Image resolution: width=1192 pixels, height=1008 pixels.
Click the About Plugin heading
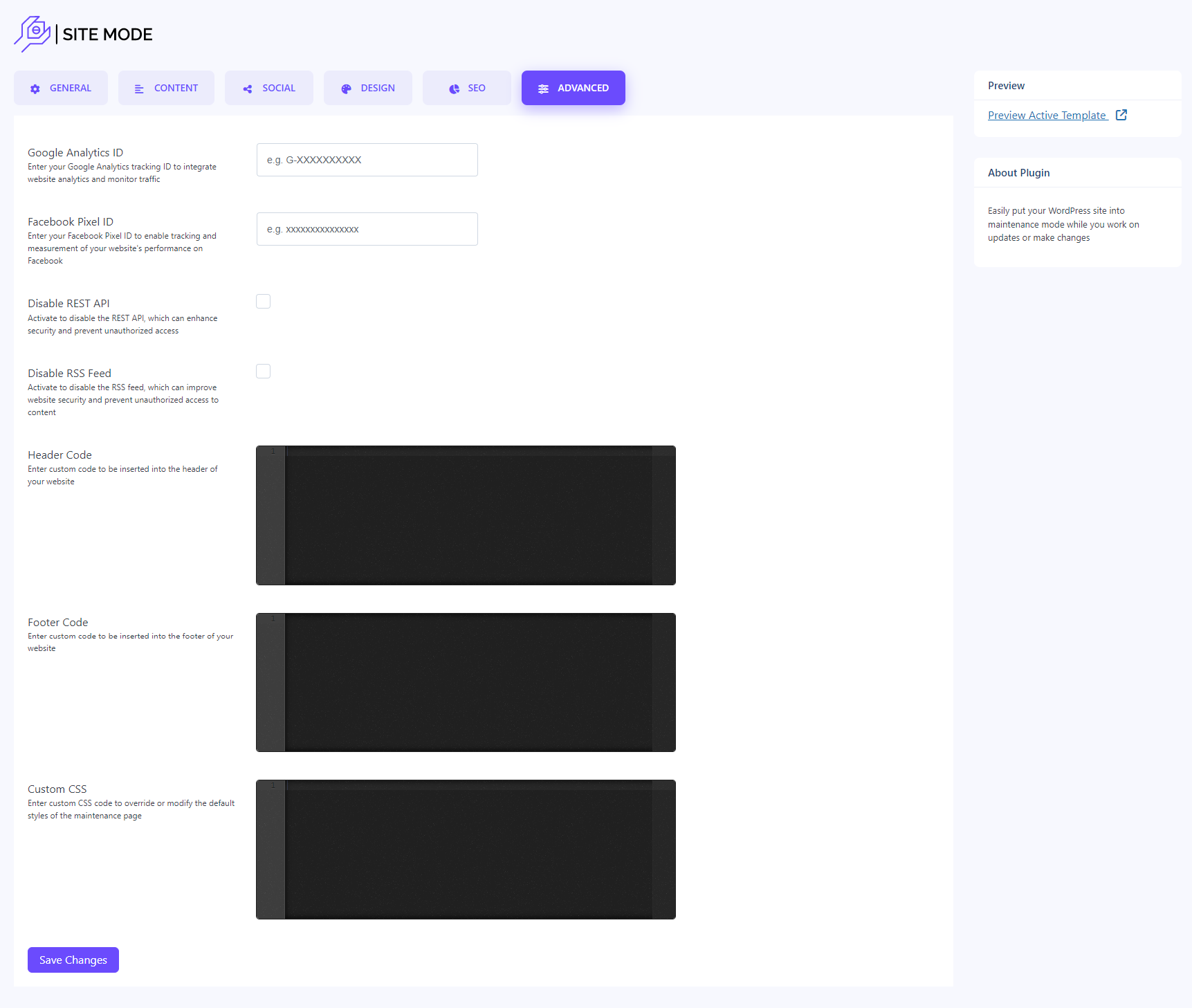[1018, 173]
